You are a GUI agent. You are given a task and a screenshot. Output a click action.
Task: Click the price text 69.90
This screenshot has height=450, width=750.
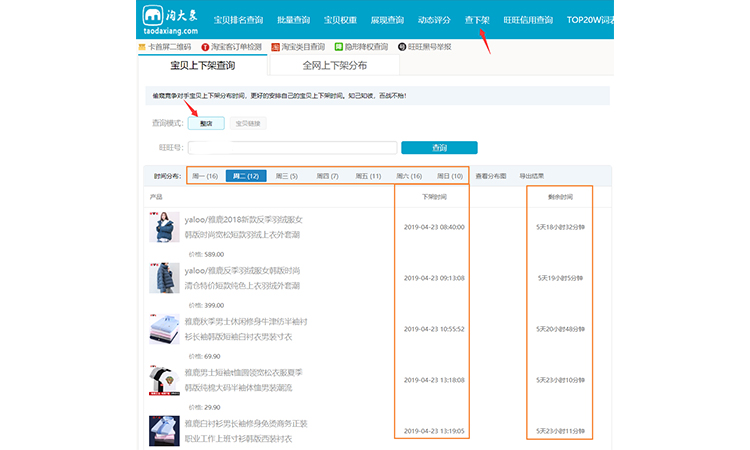pos(212,356)
